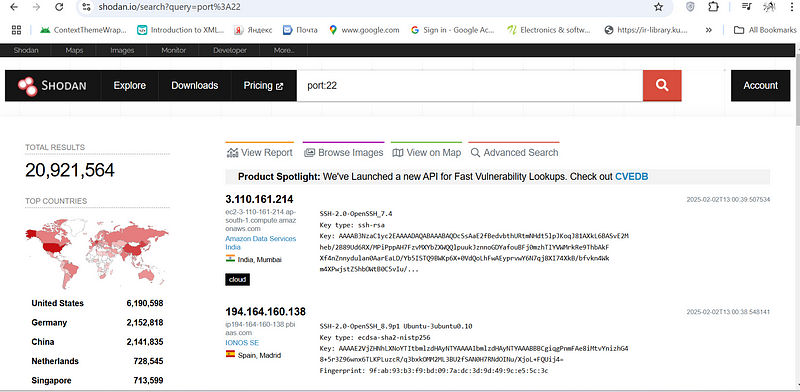This screenshot has width=800, height=392.
Task: Open the Sign in - Google Ac... bookmark
Action: click(453, 30)
